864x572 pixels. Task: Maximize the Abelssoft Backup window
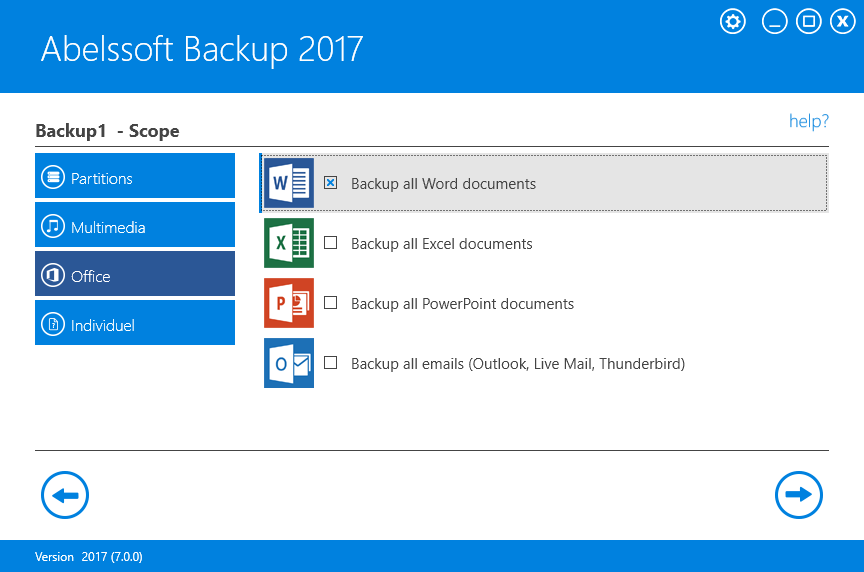pos(809,21)
